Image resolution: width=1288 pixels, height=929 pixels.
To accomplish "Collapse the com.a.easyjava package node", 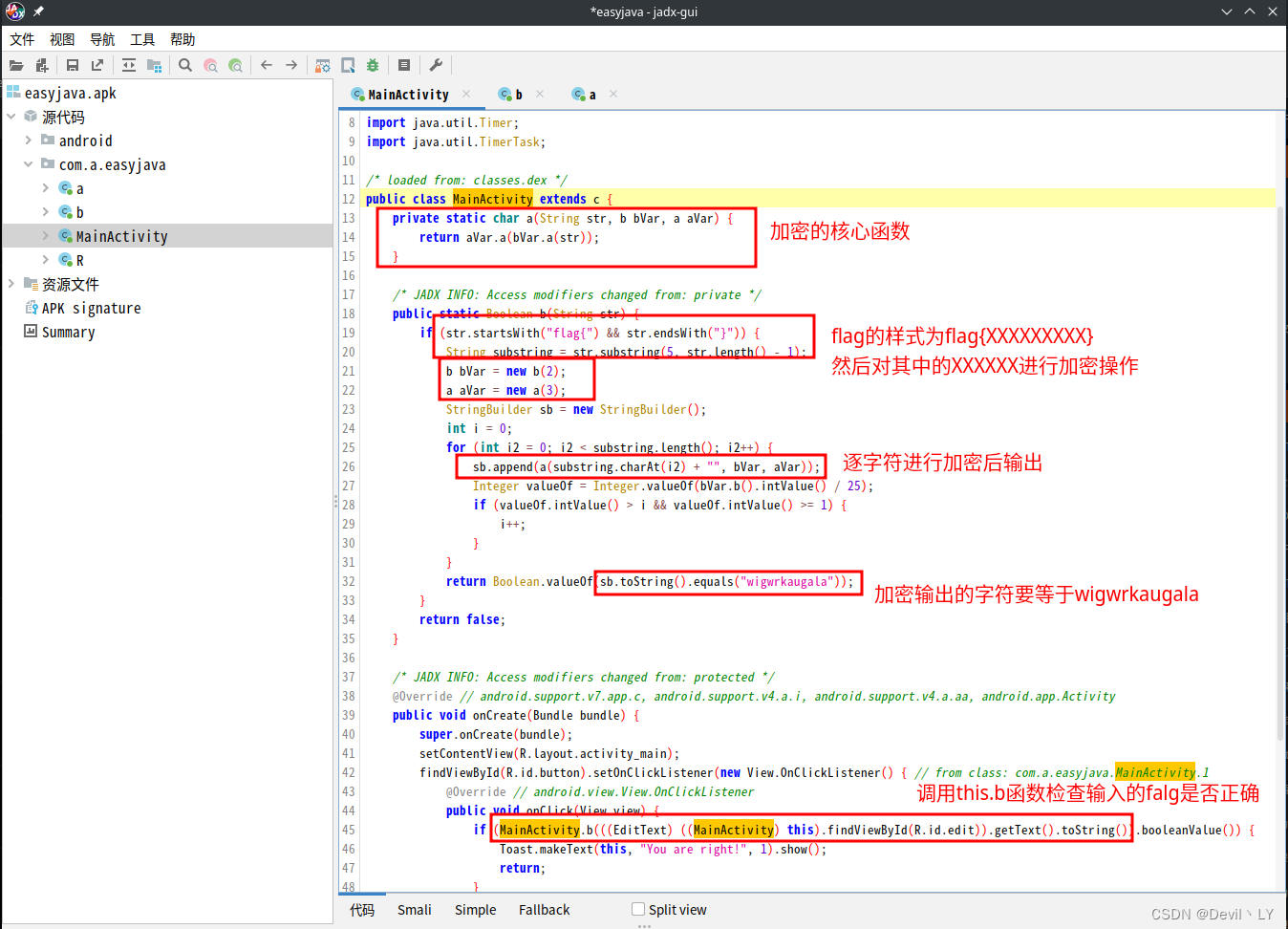I will pyautogui.click(x=29, y=164).
